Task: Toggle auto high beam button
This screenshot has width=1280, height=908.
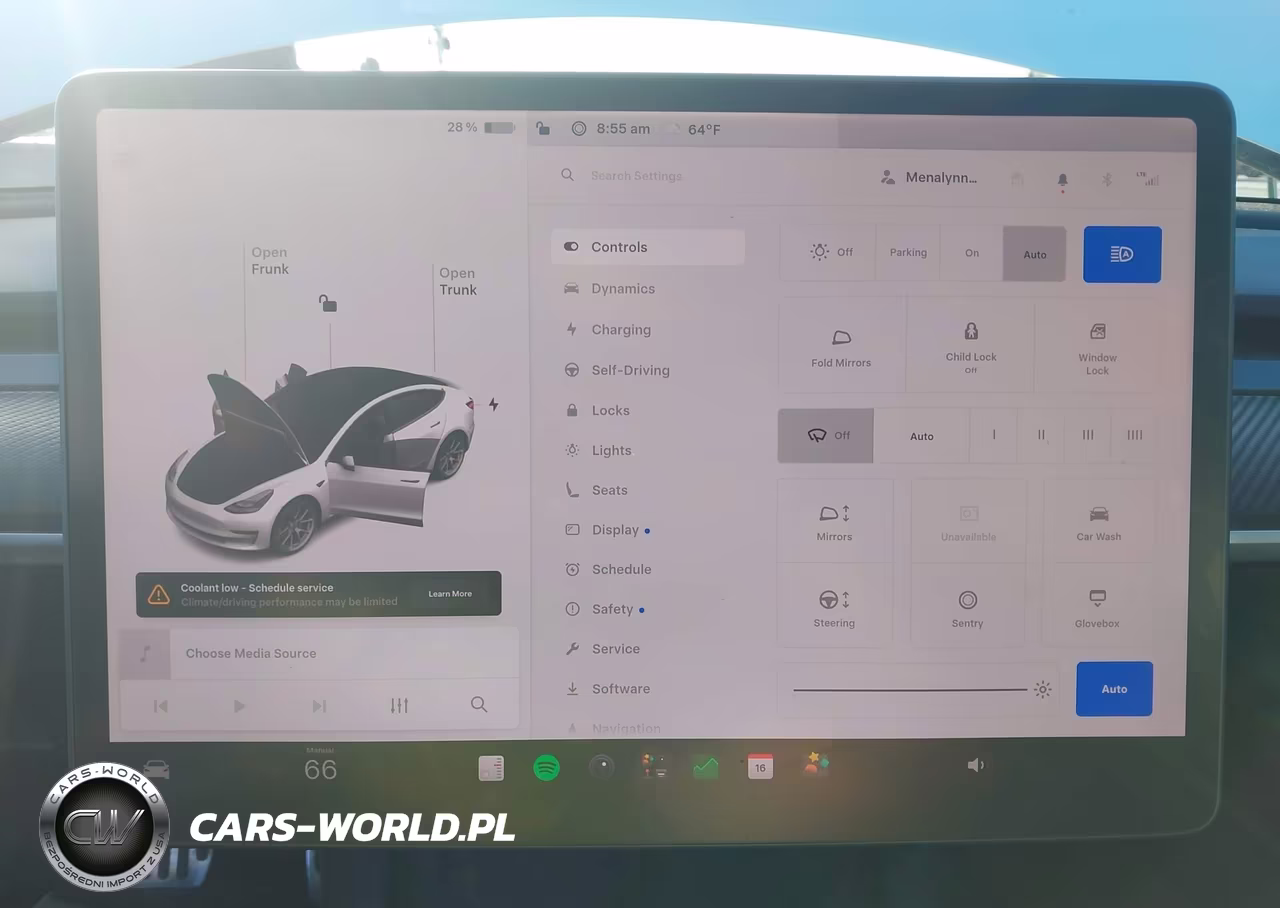Action: click(1122, 254)
